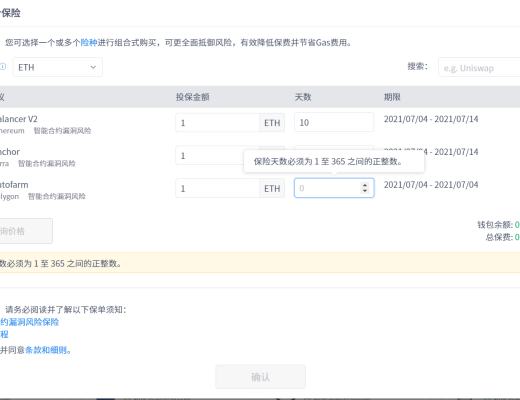520x400 pixels.
Task: Select Balancer V2 period 2021/07/04 - 2021/07/14
Action: coord(431,119)
